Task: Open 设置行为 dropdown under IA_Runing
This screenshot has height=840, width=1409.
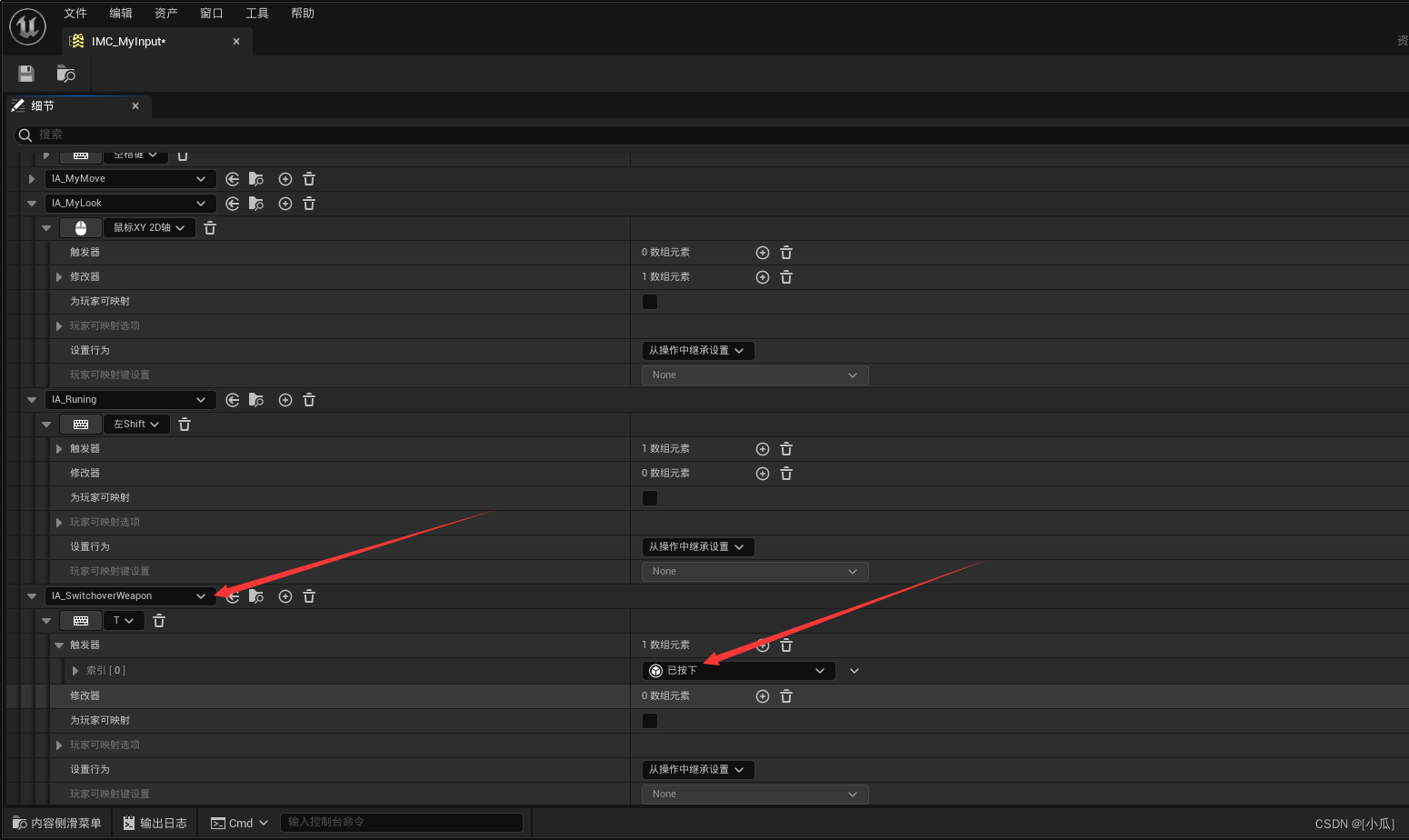Action: 698,547
